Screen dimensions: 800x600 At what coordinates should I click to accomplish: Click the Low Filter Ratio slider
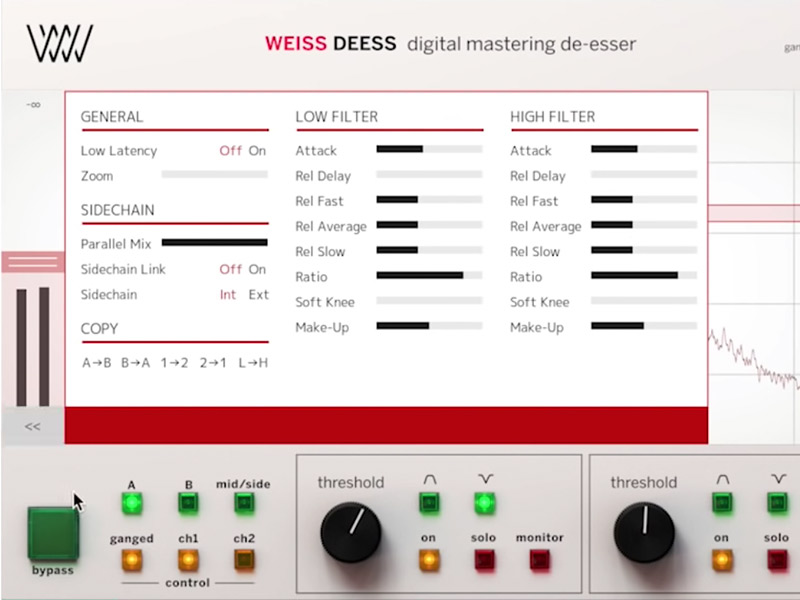(429, 276)
